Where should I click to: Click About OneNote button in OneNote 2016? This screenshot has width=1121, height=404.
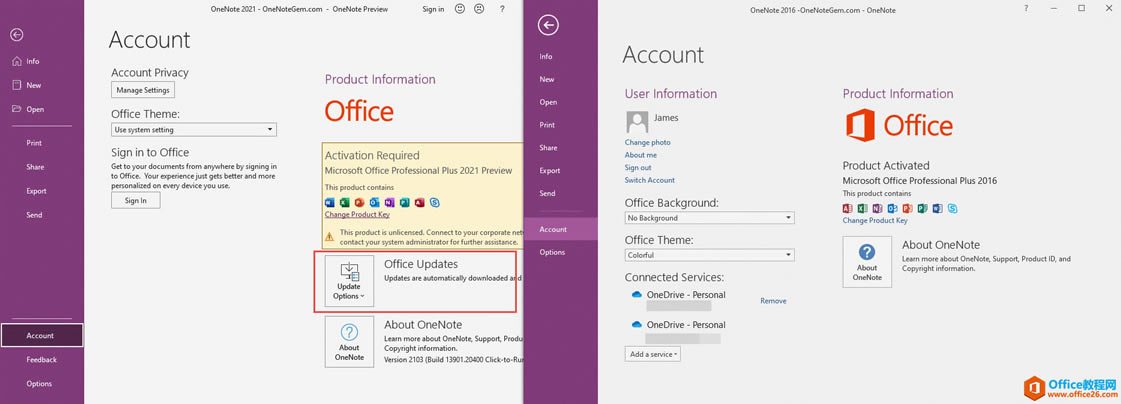867,262
